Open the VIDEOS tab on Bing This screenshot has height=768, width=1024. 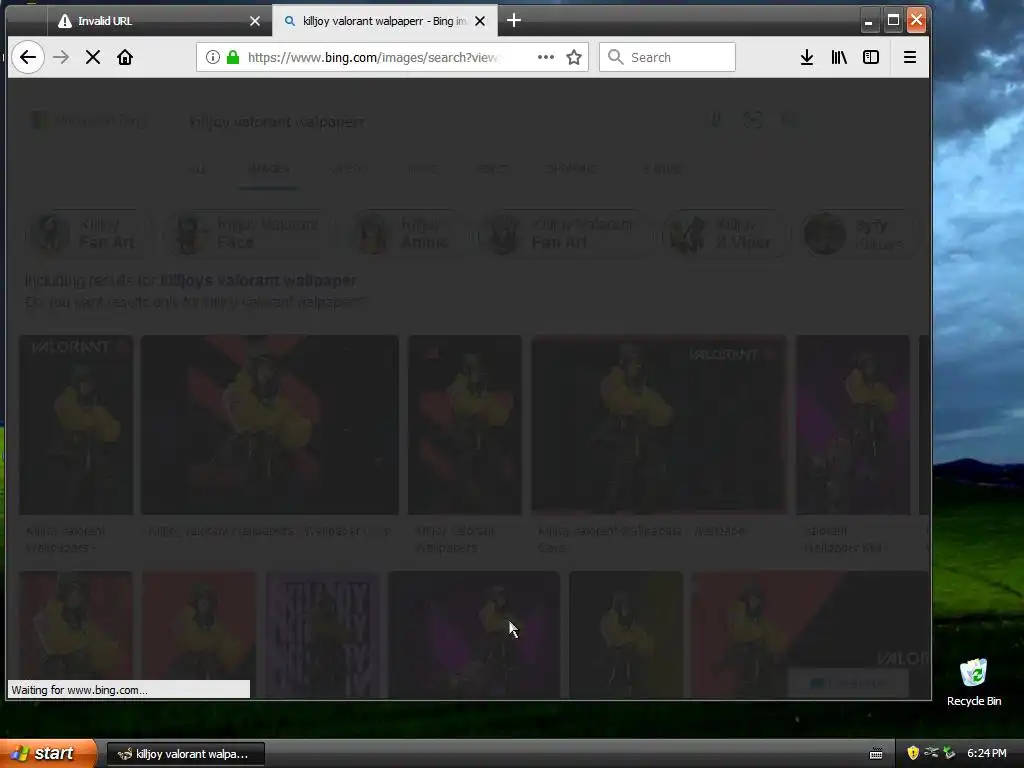pos(349,169)
